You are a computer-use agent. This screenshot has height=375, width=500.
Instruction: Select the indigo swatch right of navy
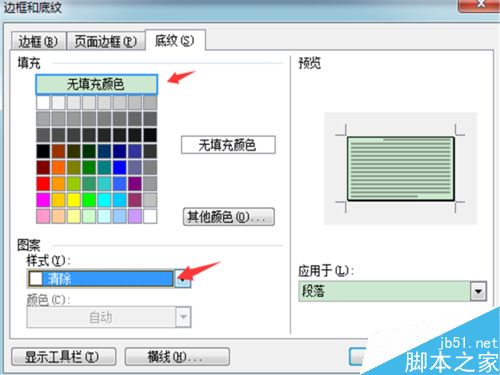pyautogui.click(x=135, y=151)
